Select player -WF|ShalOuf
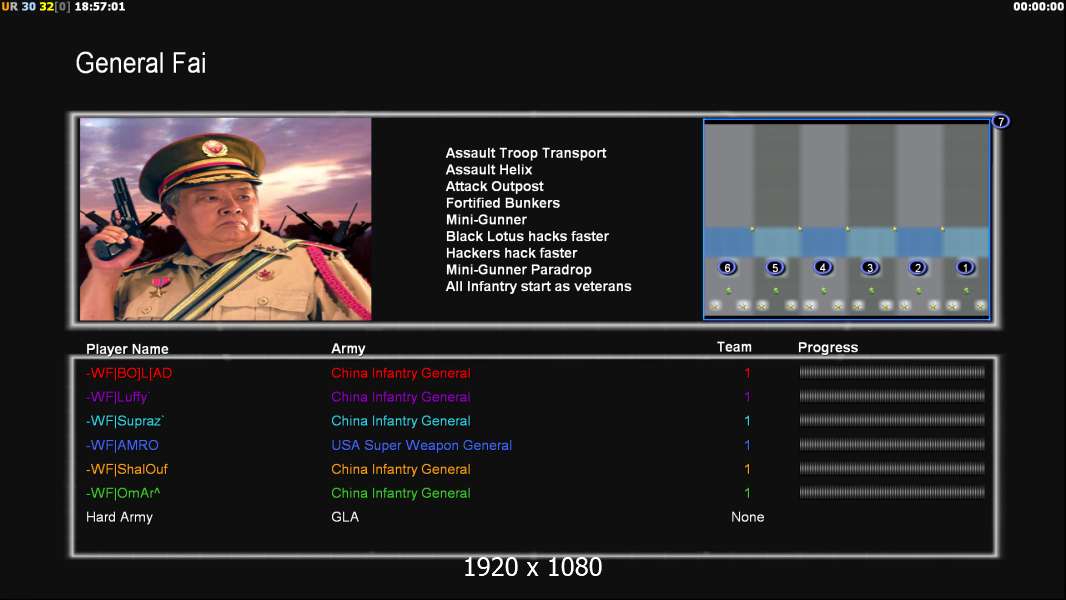 [126, 469]
